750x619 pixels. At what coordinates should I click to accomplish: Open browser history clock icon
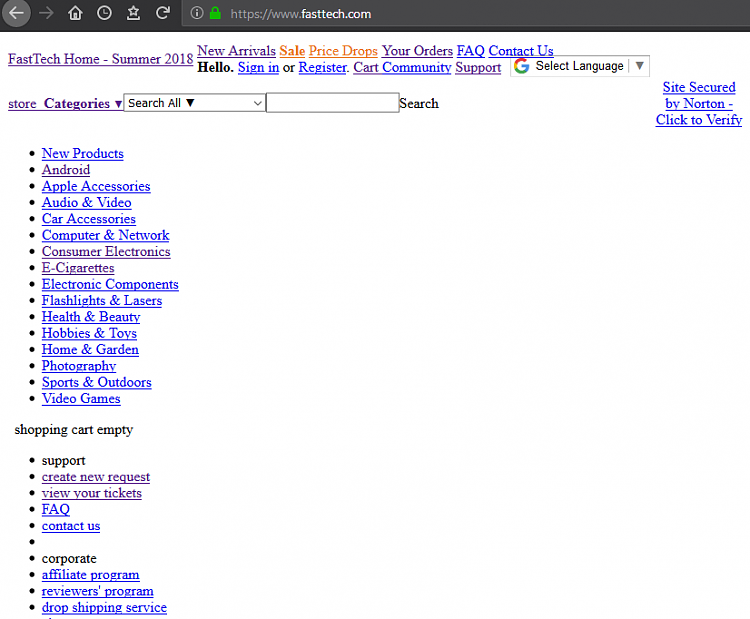104,13
